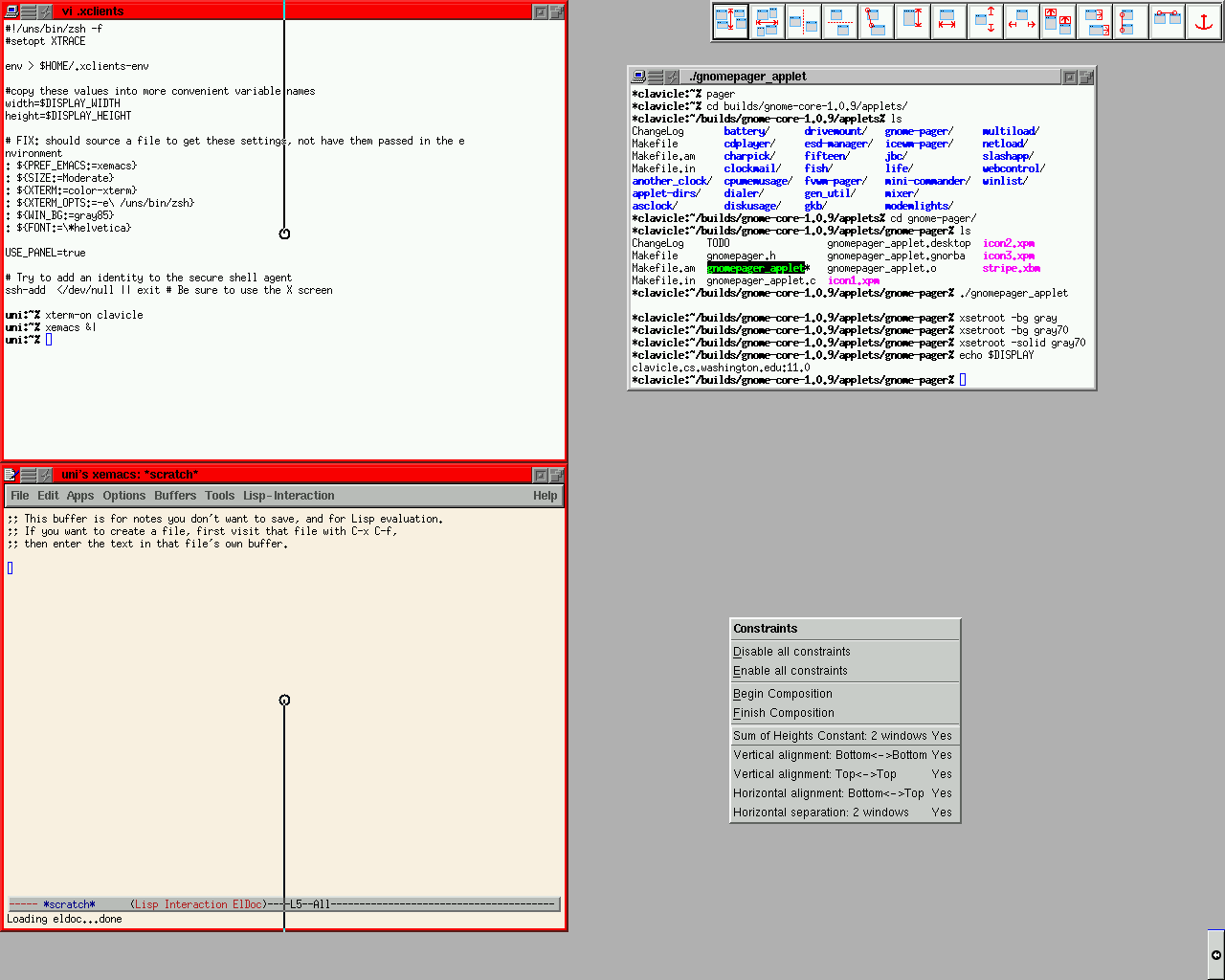Open the window menu icon of vi .xclients

click(x=11, y=11)
